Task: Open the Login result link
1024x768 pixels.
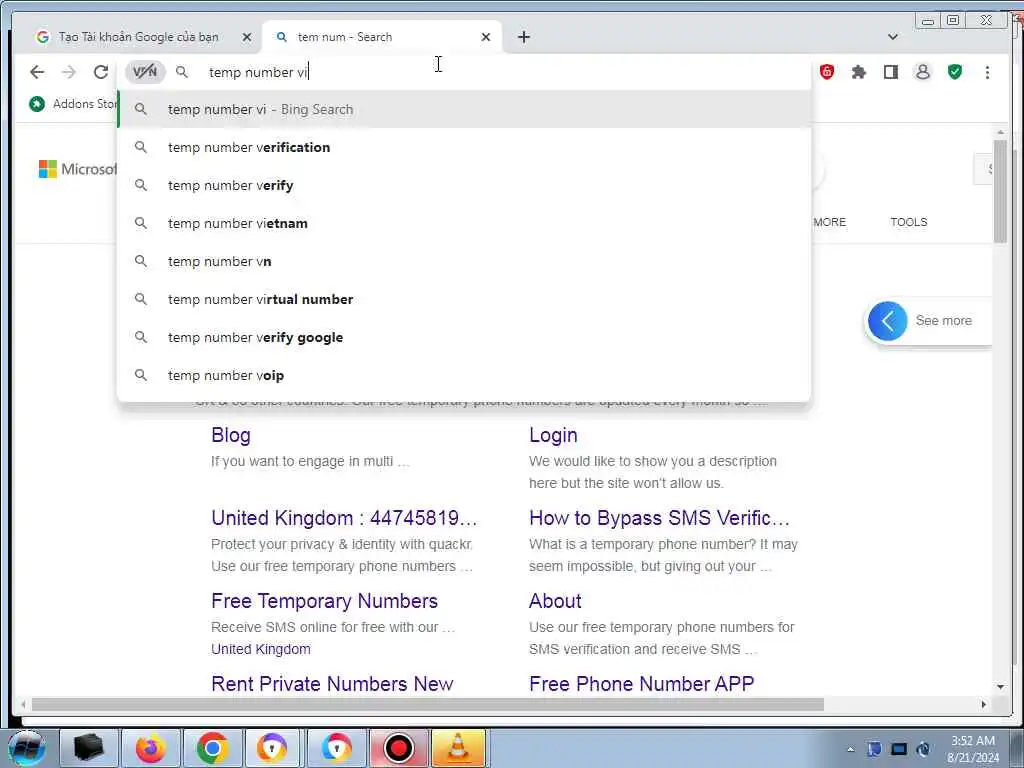Action: pos(553,435)
